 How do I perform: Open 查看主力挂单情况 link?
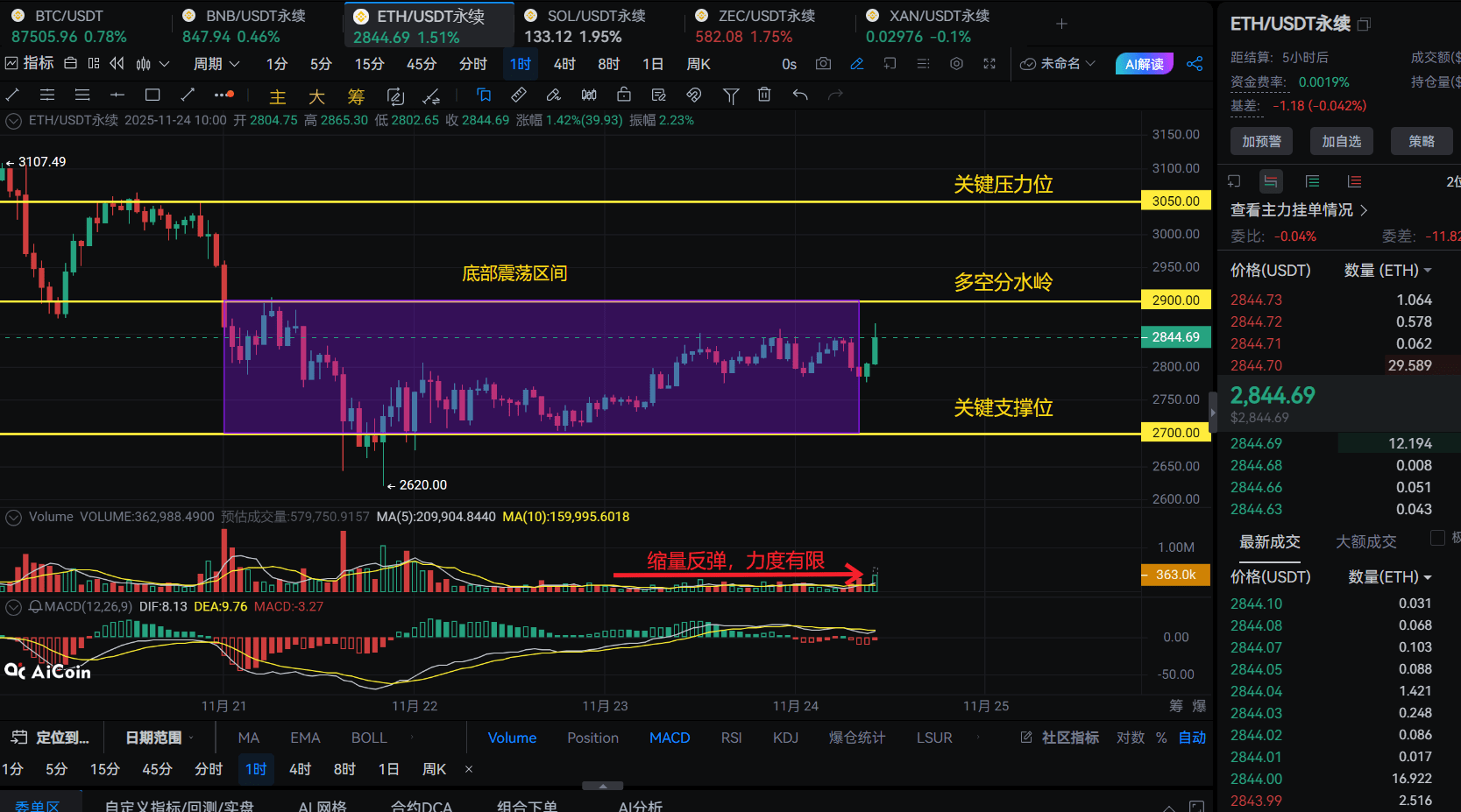(x=1299, y=210)
